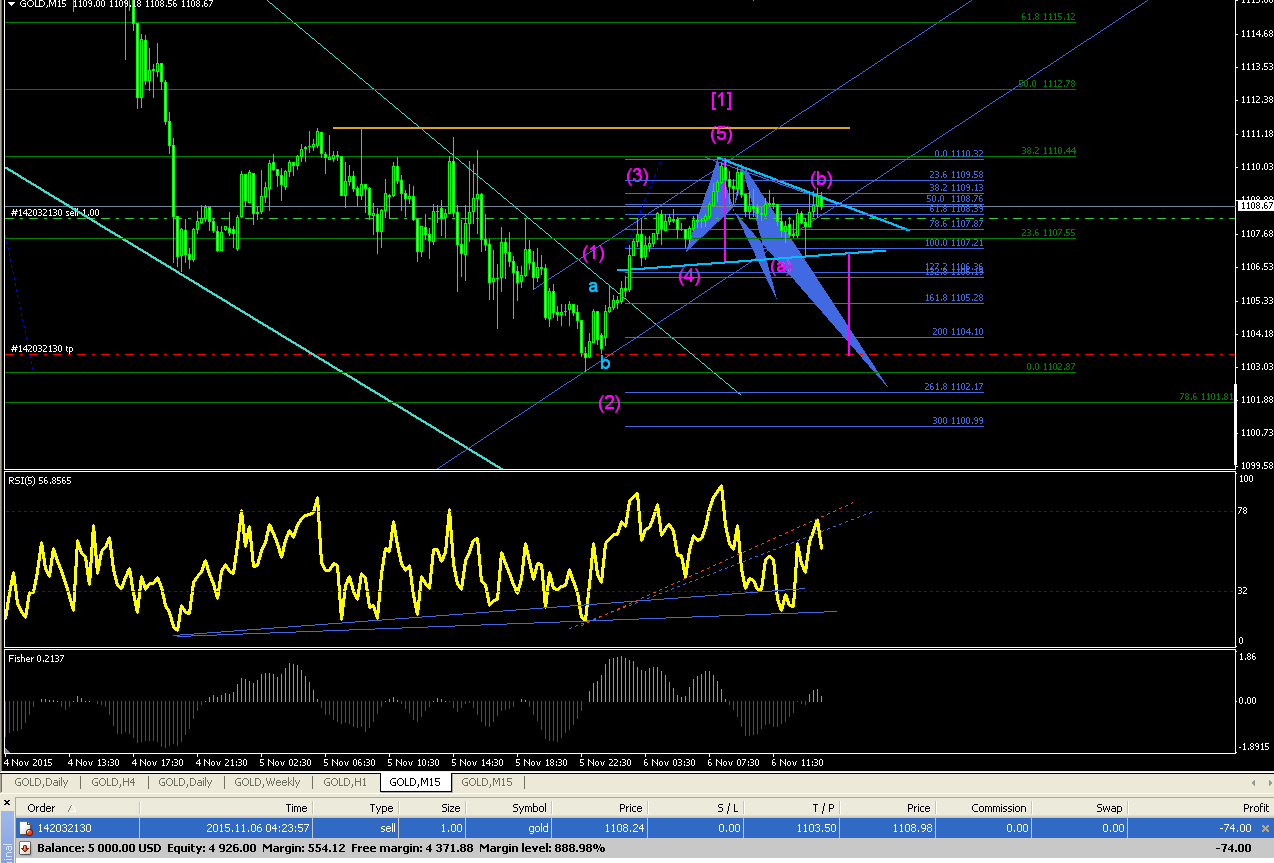This screenshot has height=863, width=1274.
Task: Click the chart tabs scroll-right arrow
Action: (1268, 782)
